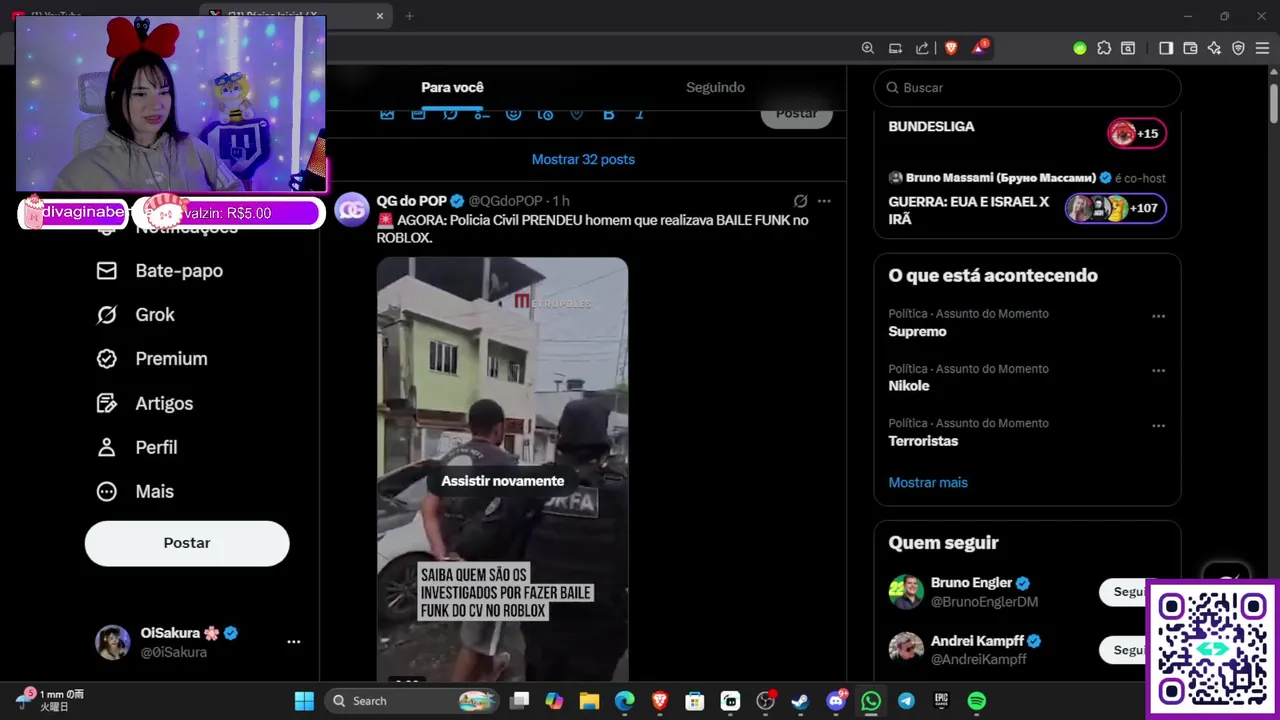
Task: Open File Explorer from taskbar
Action: [x=589, y=701]
